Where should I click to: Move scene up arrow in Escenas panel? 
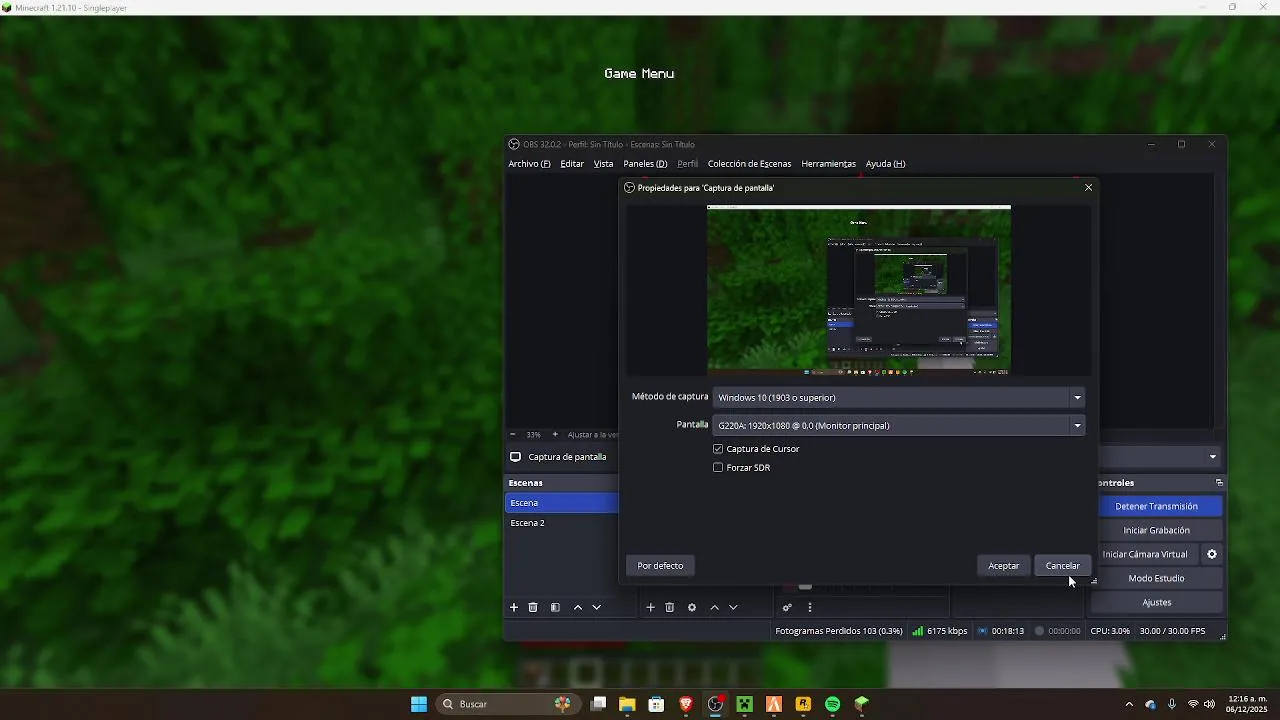coord(578,607)
